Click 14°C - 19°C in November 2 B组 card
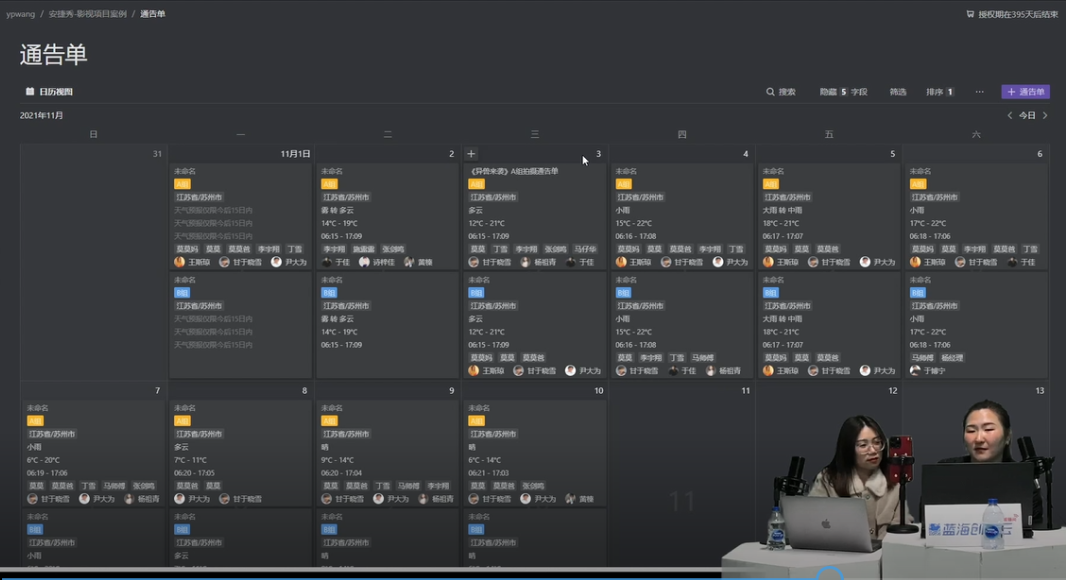The height and width of the screenshot is (580, 1066). pos(339,332)
